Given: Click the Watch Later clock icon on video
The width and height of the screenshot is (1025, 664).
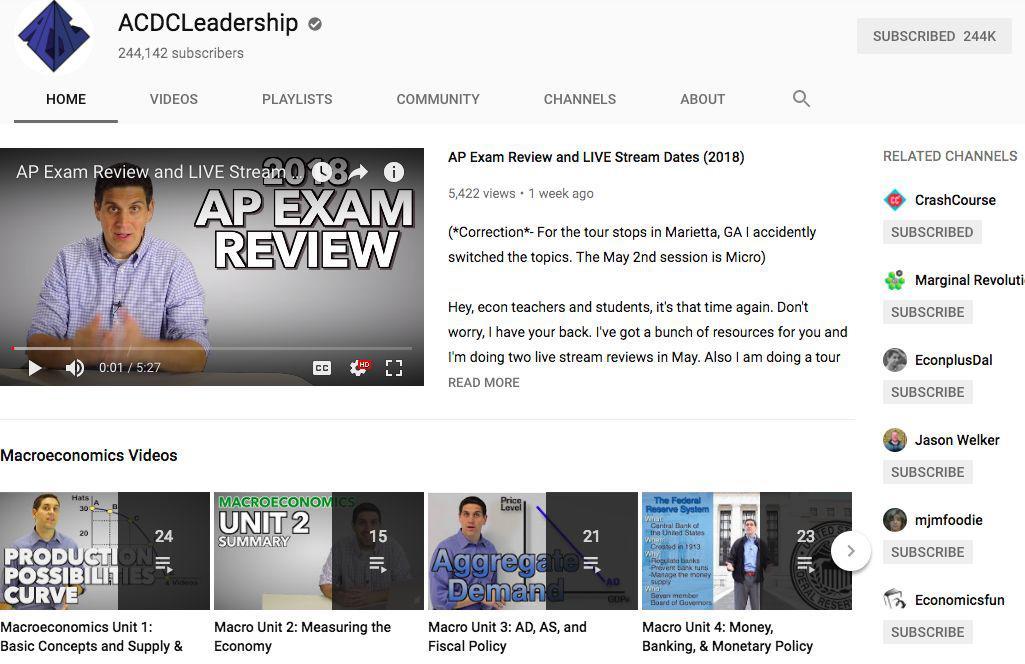Looking at the screenshot, I should pos(321,172).
